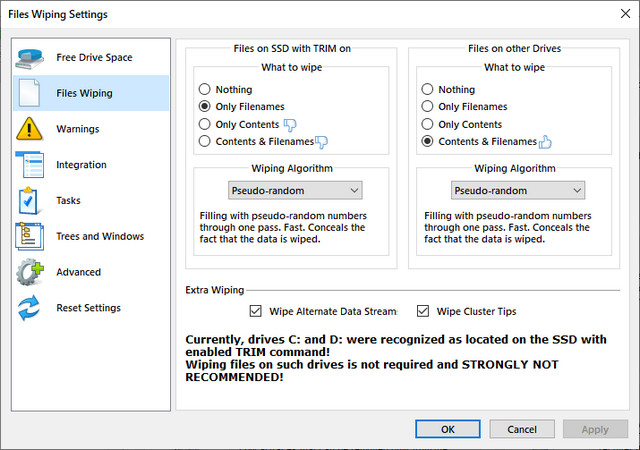
Task: Click the Tasks clipboard icon
Action: pyautogui.click(x=30, y=201)
